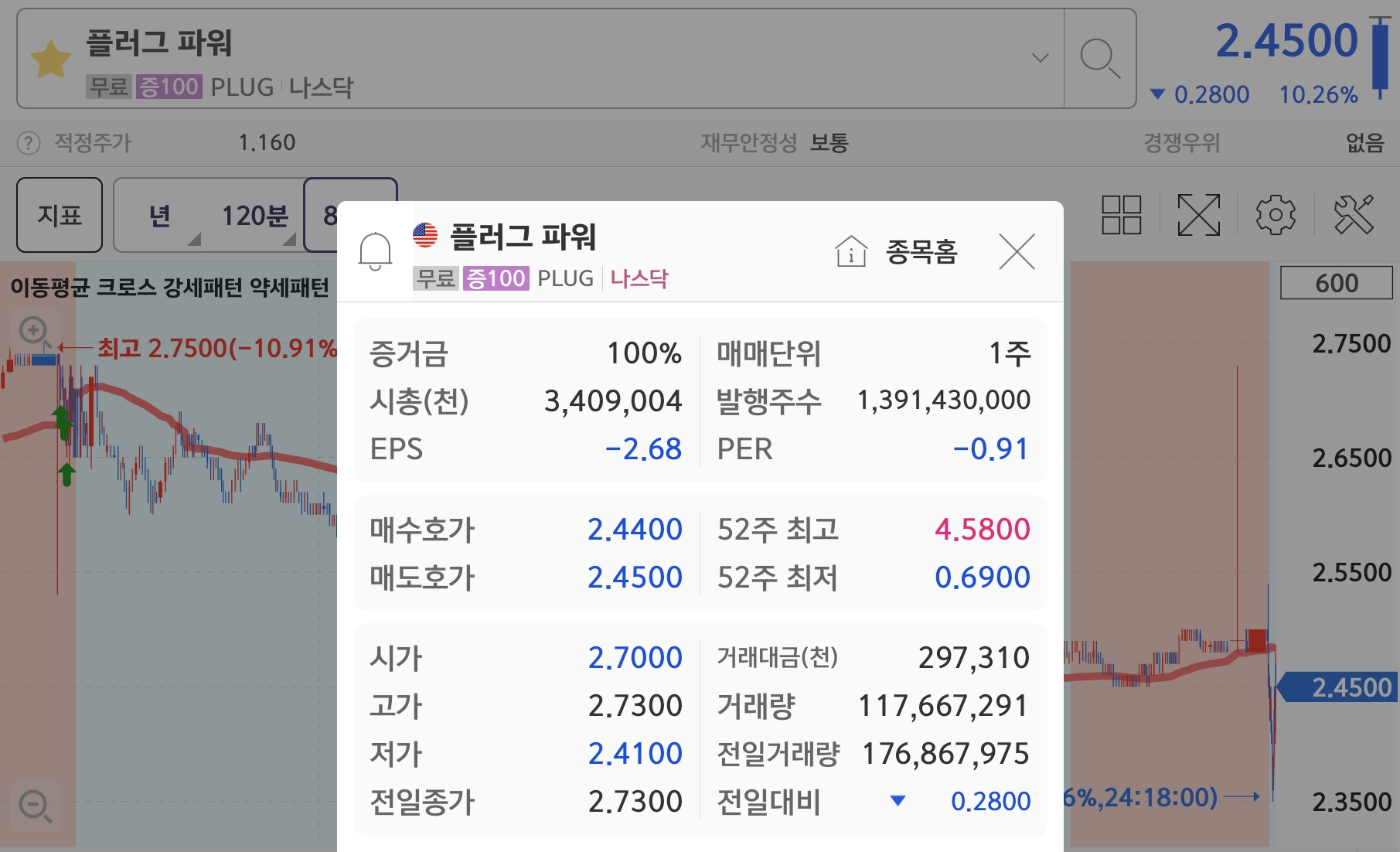Select the 저가 value 2.4100
The height and width of the screenshot is (852, 1400).
tap(635, 754)
